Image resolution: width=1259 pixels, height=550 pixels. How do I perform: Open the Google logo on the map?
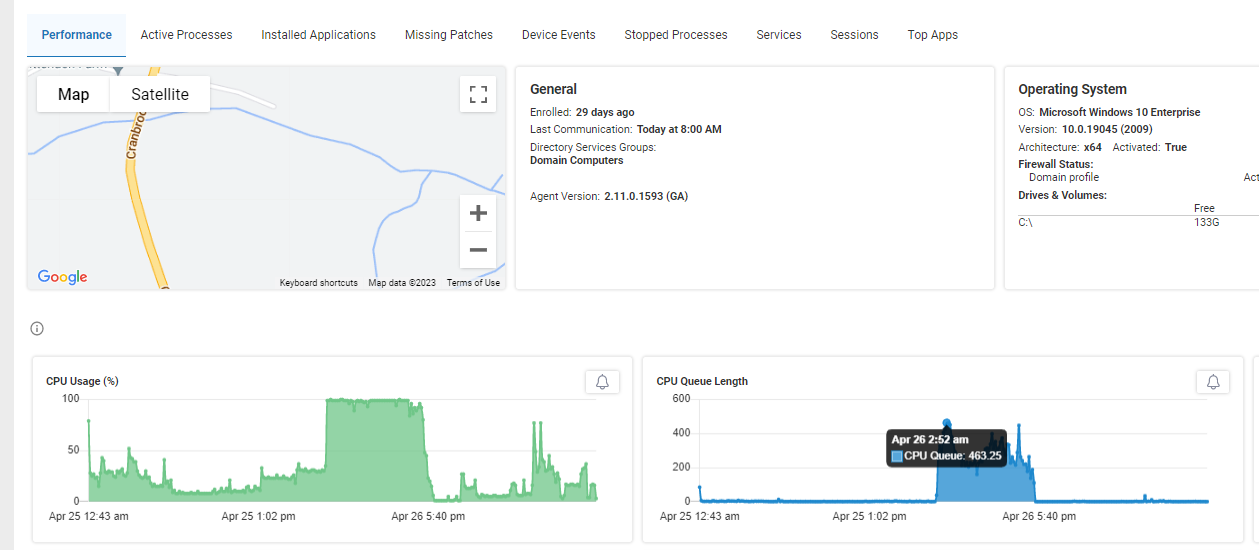(x=62, y=277)
